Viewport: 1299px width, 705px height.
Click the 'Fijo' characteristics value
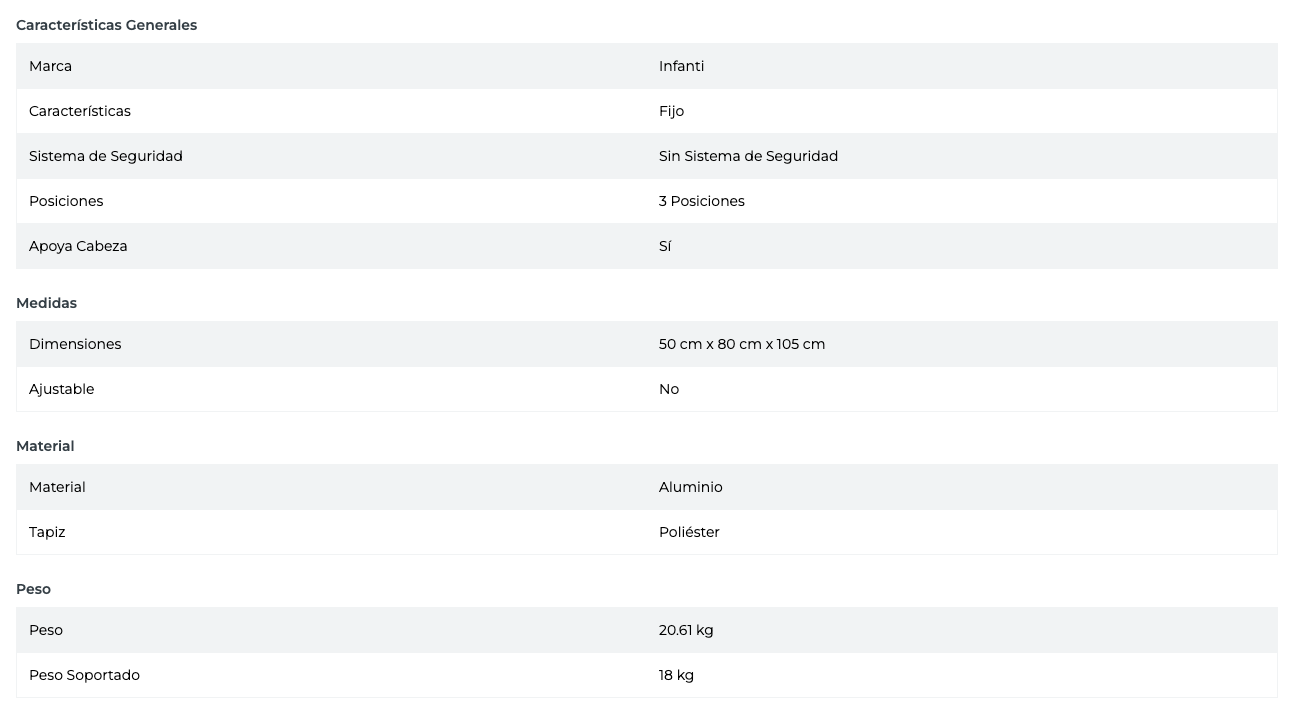pyautogui.click(x=671, y=111)
